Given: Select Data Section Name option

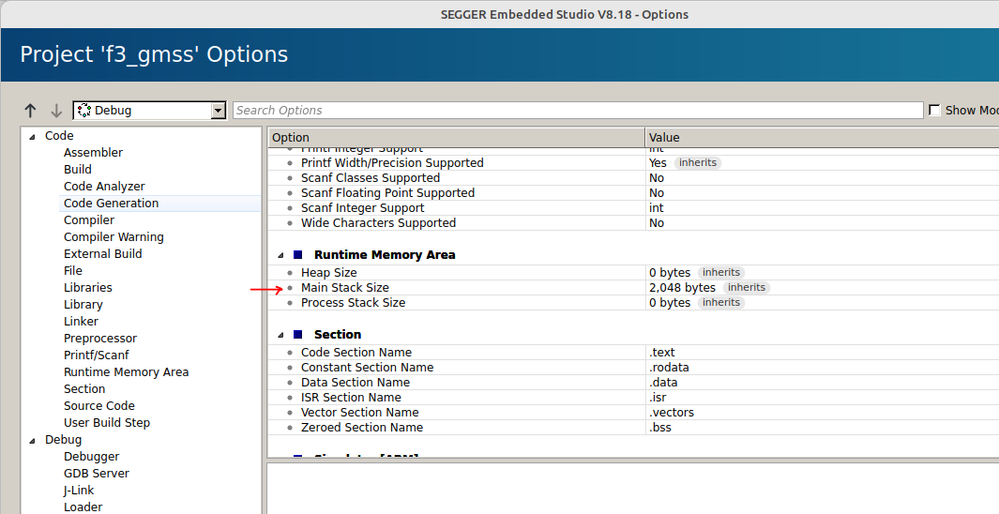Looking at the screenshot, I should (355, 382).
